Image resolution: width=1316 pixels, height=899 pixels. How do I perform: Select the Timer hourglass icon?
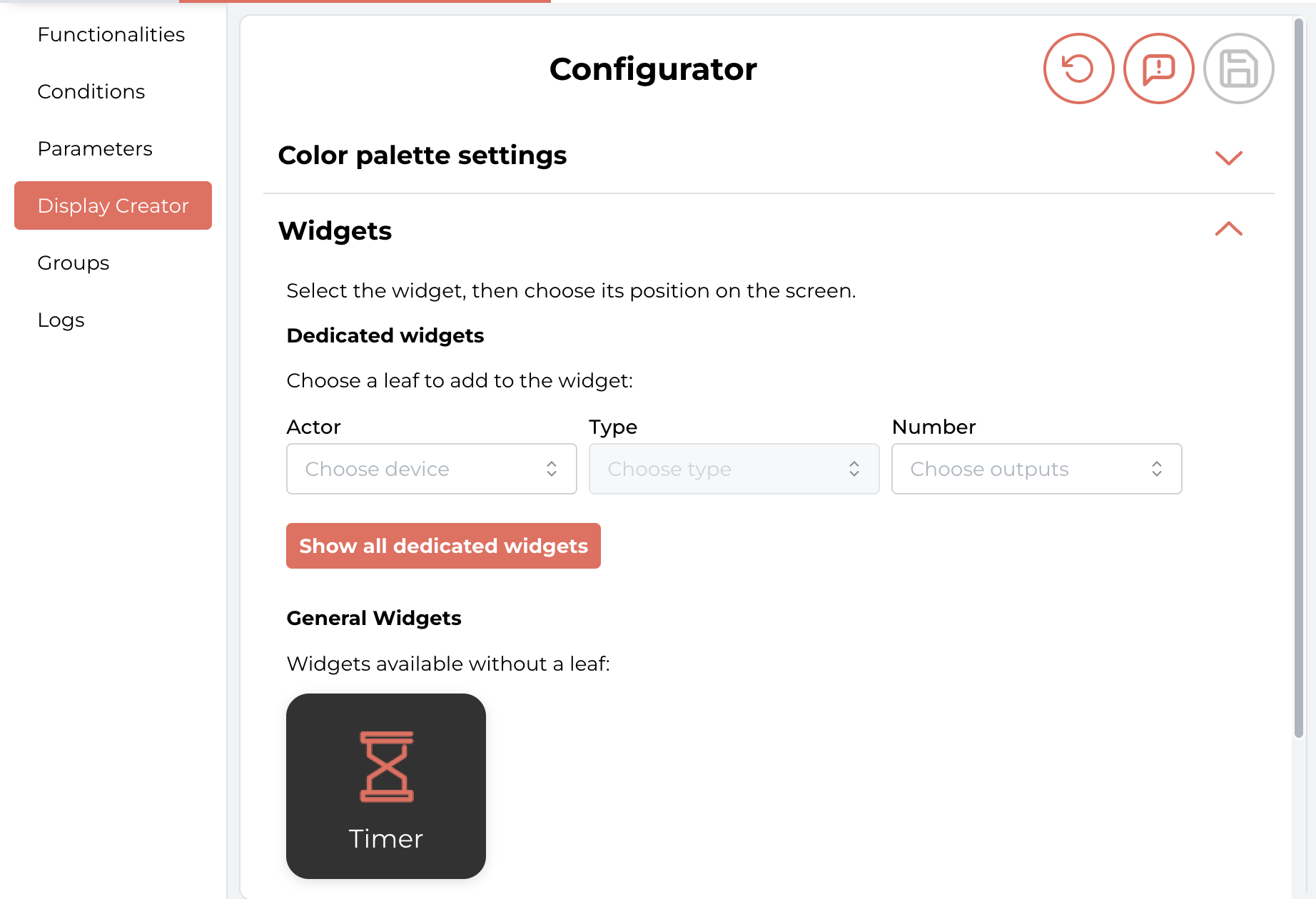[x=386, y=767]
